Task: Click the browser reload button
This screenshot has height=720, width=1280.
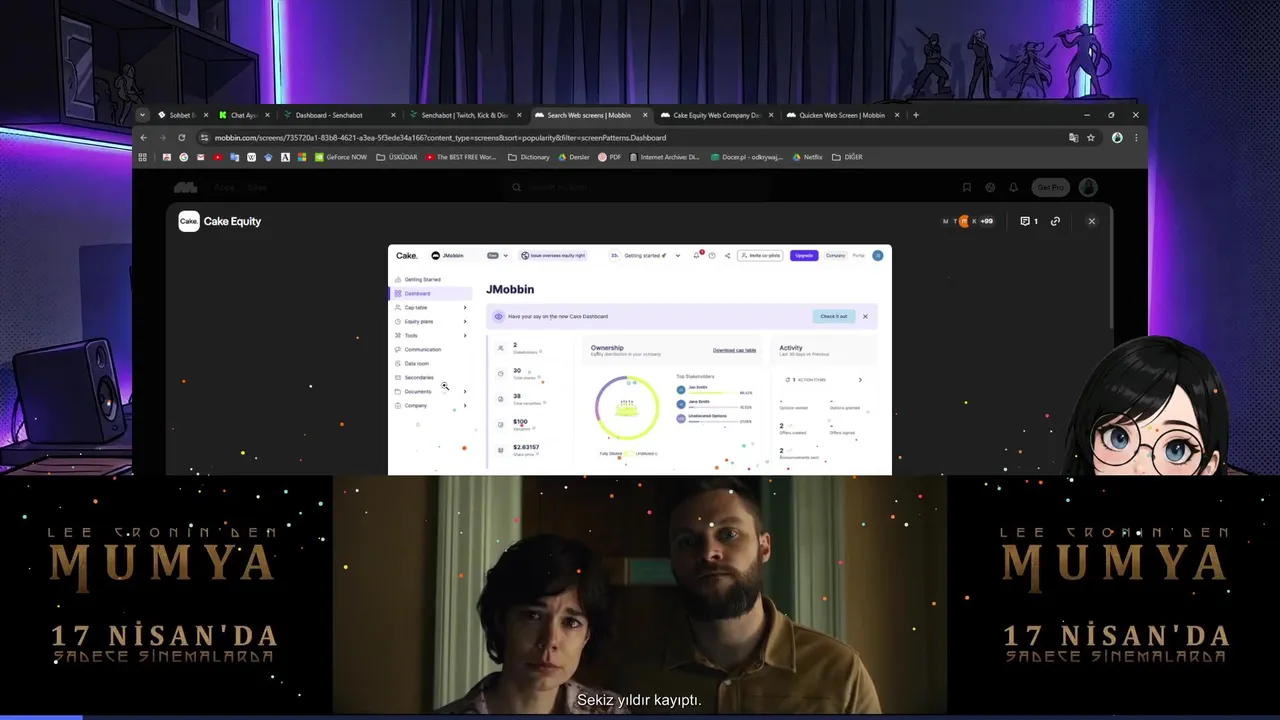Action: [x=181, y=137]
